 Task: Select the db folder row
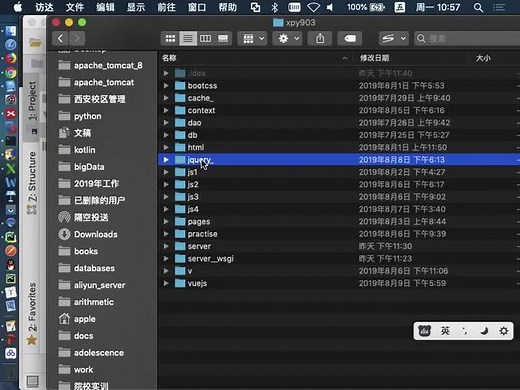pos(339,135)
